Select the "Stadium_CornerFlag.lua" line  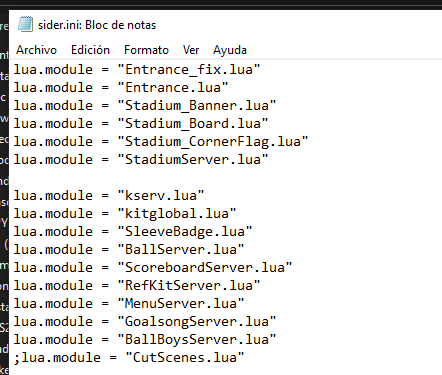click(161, 142)
